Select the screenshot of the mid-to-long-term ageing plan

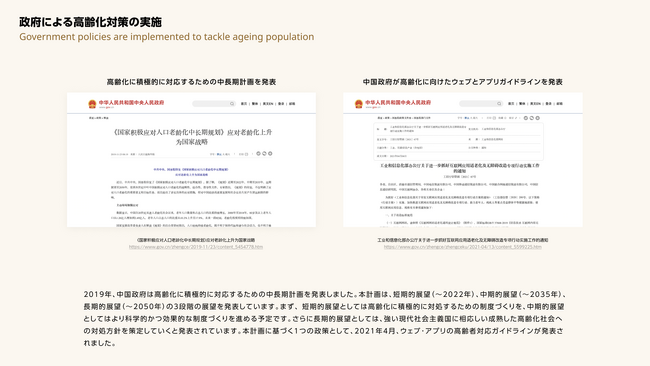(191, 160)
